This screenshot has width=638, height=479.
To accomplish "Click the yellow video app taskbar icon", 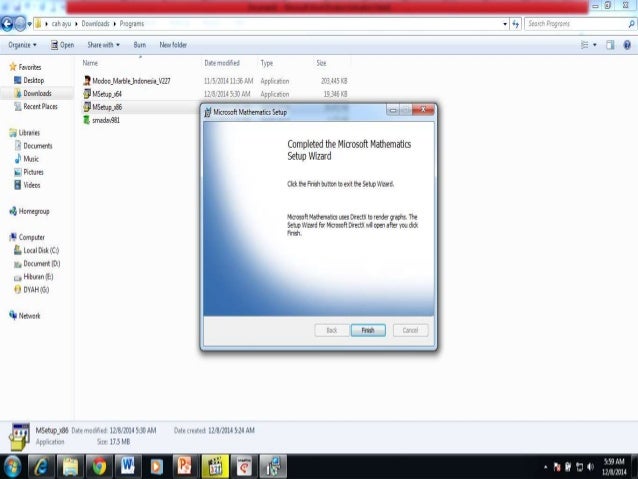I will click(x=214, y=466).
